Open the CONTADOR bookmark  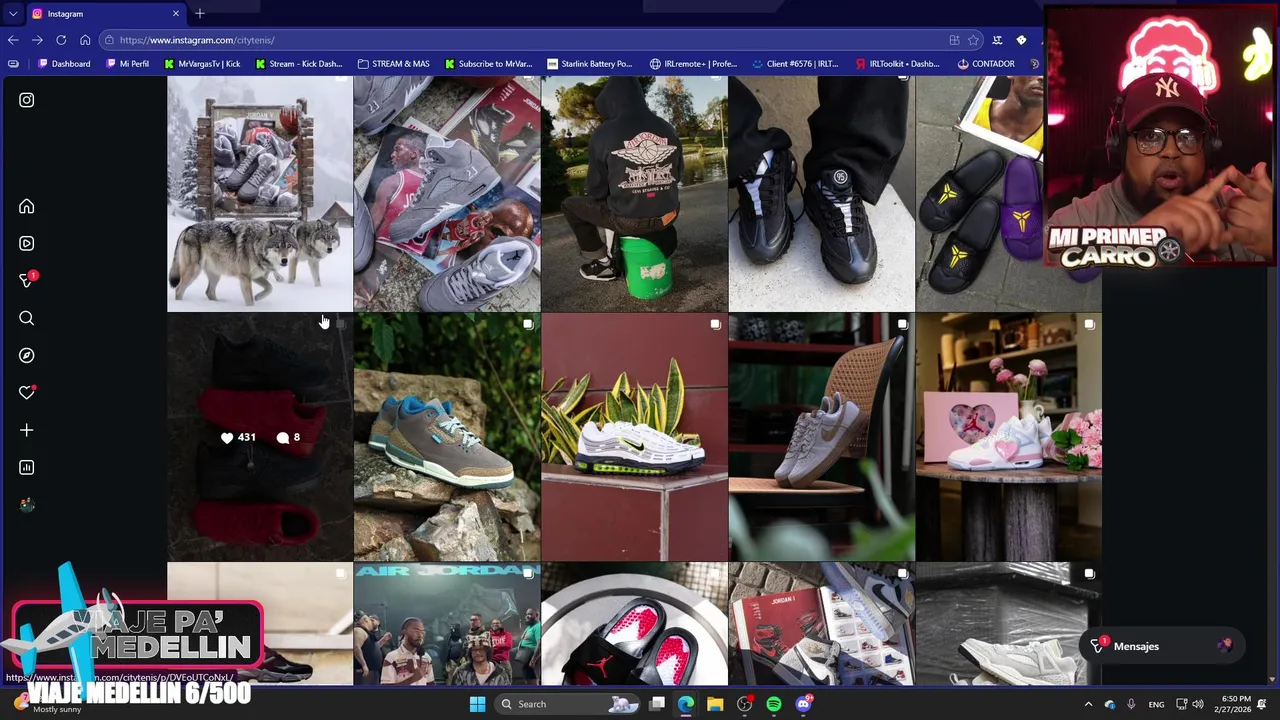point(986,64)
